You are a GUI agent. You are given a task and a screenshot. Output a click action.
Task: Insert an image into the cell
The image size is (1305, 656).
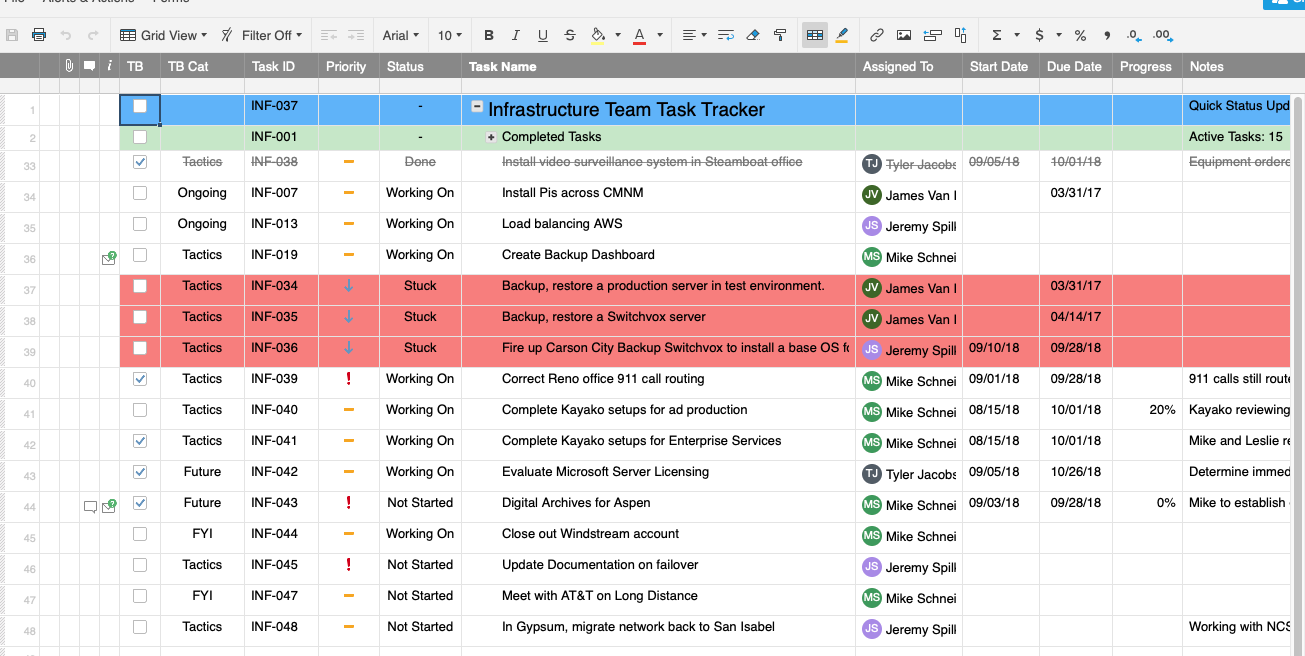tap(904, 35)
